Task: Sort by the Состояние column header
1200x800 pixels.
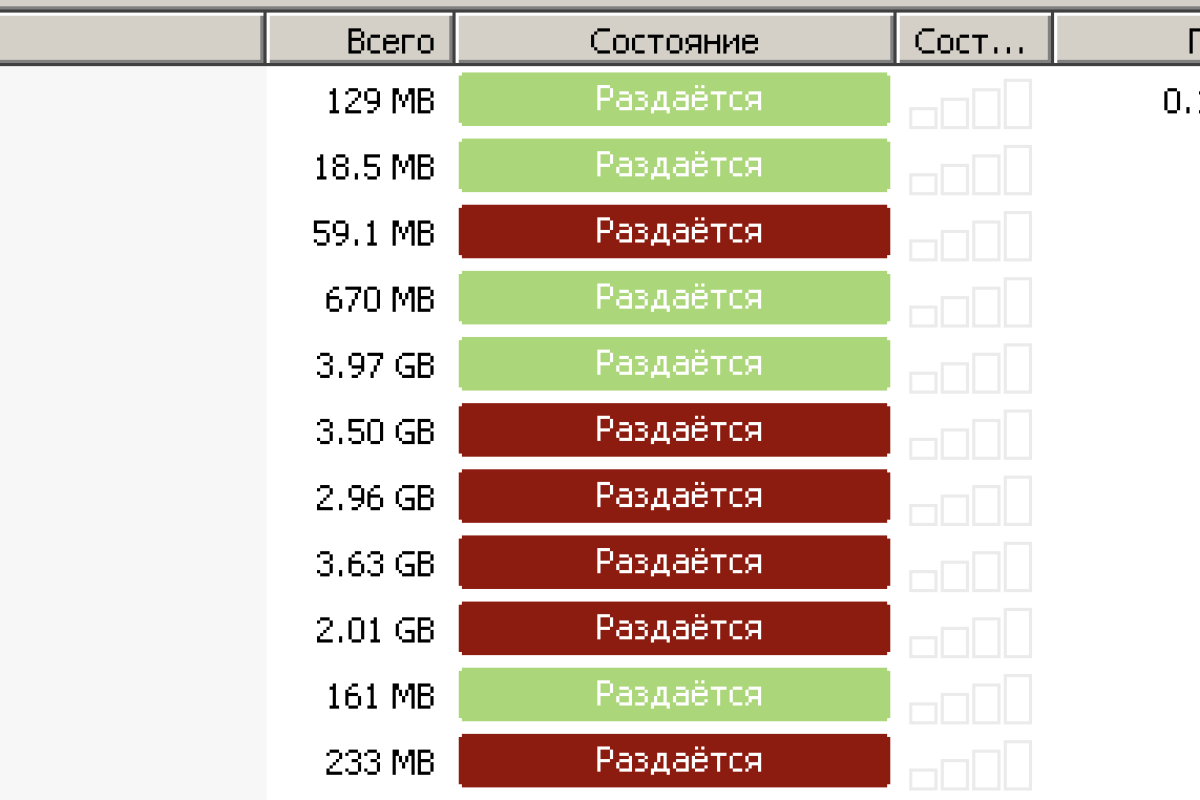Action: [x=674, y=41]
